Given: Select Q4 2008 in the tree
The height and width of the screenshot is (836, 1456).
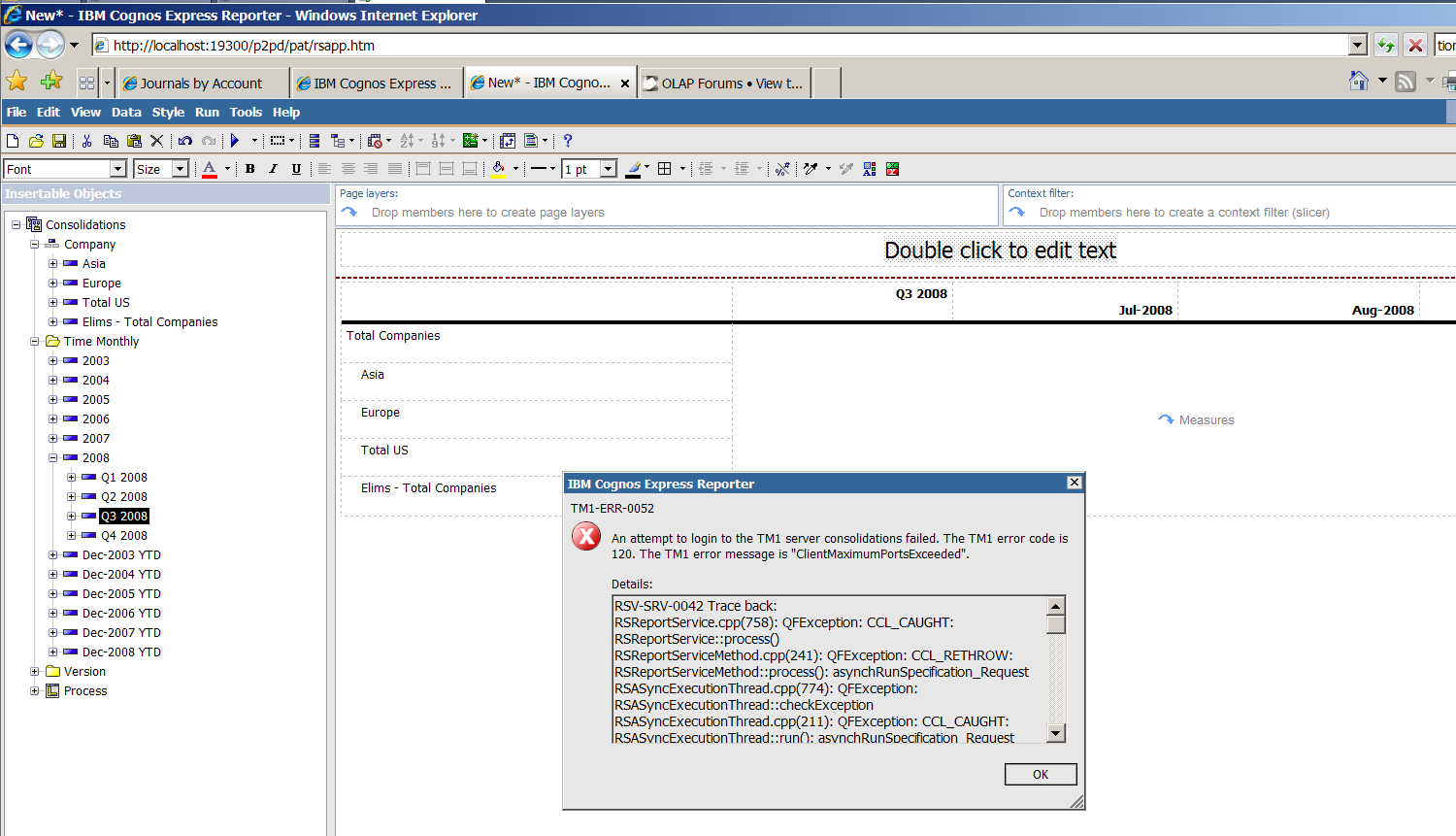Looking at the screenshot, I should tap(124, 535).
